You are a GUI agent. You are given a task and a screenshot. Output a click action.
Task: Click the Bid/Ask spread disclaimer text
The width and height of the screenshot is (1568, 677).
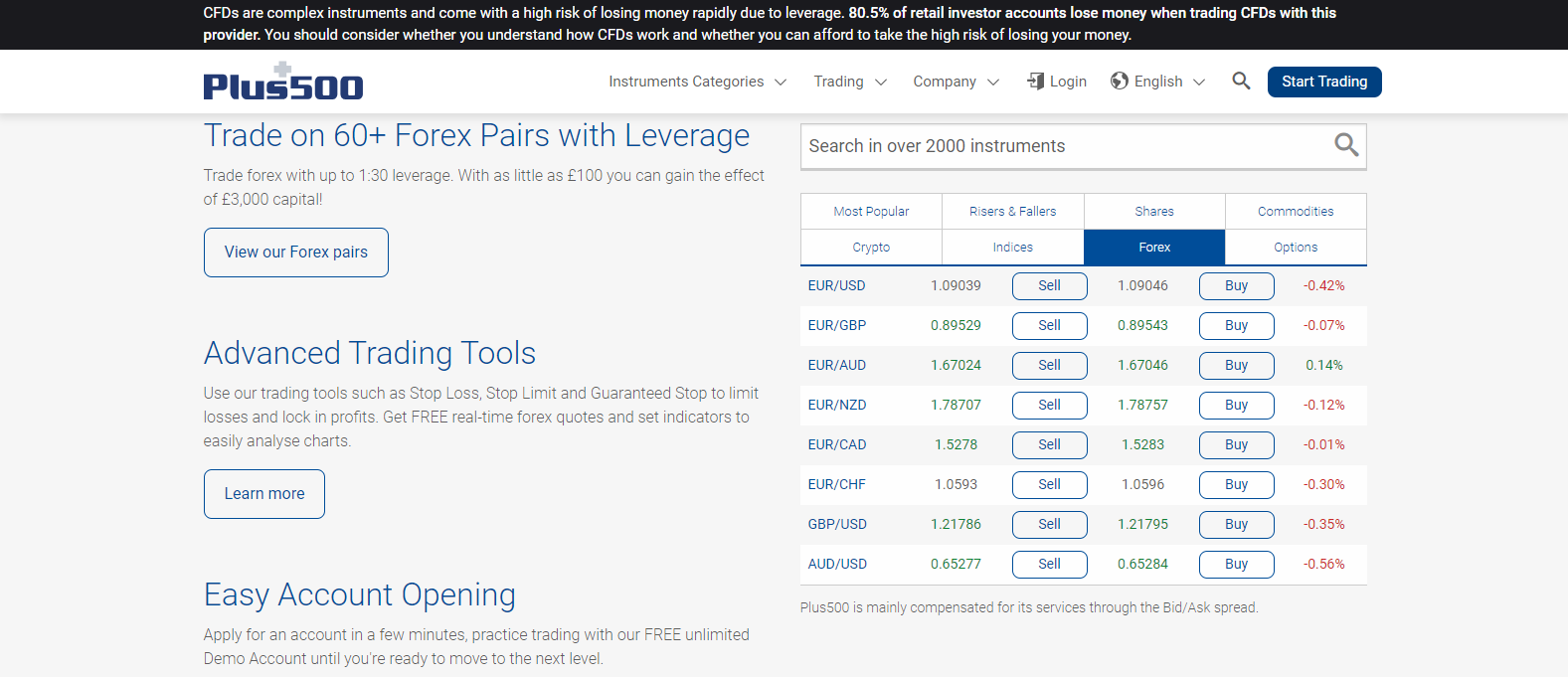coord(1029,607)
